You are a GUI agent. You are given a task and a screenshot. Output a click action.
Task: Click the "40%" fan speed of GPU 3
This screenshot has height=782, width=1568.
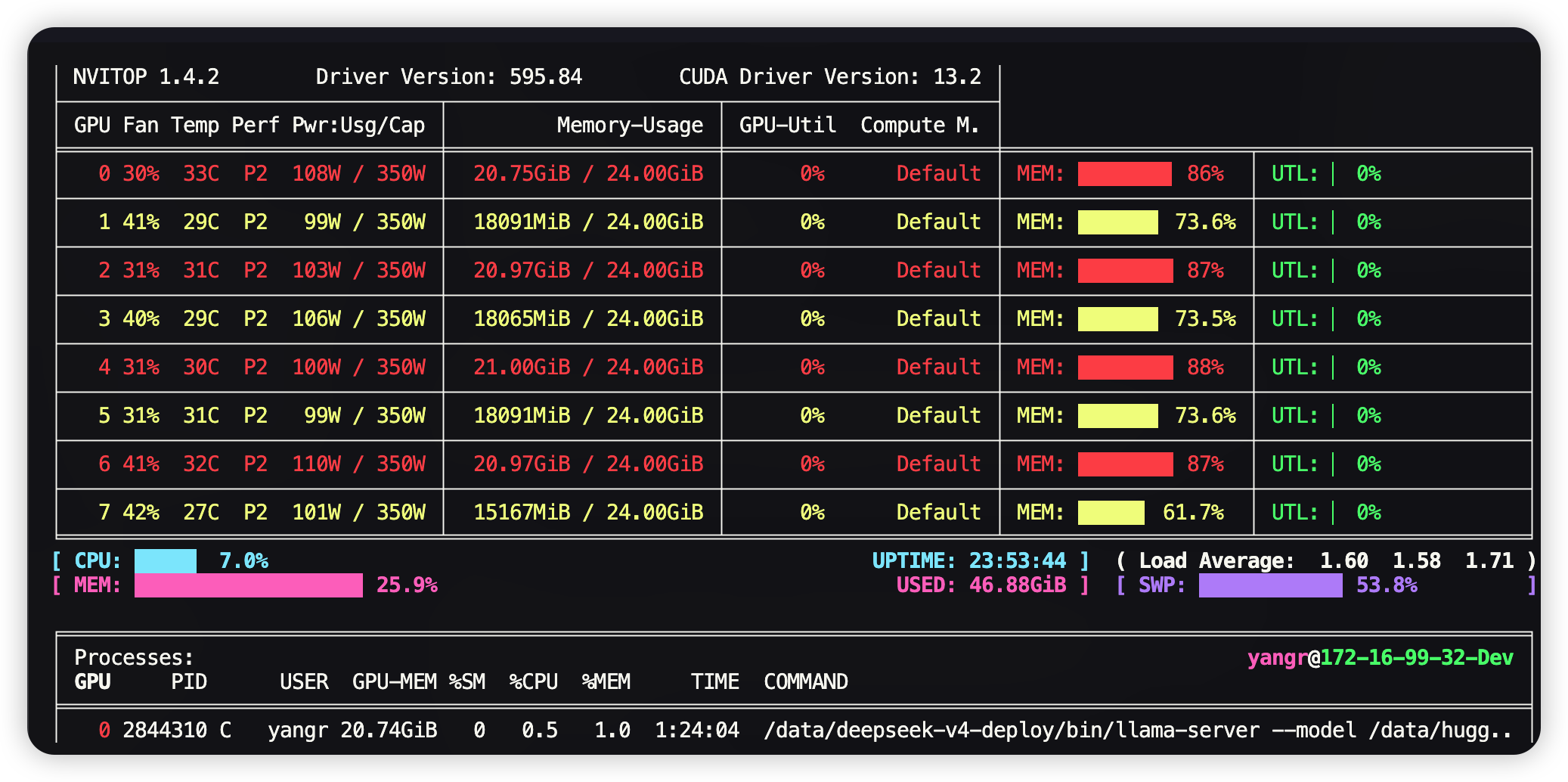pyautogui.click(x=141, y=318)
